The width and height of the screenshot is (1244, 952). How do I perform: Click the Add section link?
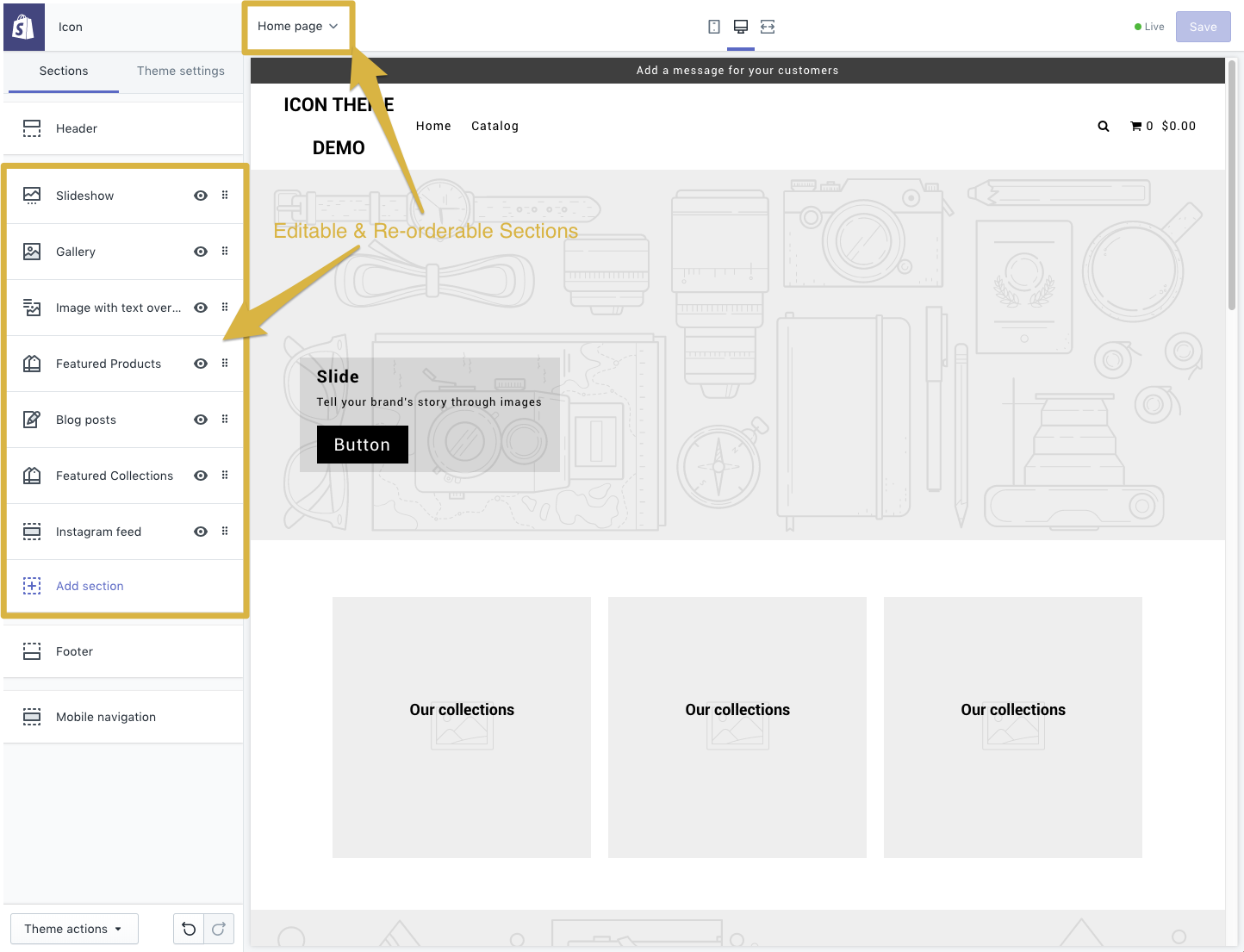(x=90, y=586)
